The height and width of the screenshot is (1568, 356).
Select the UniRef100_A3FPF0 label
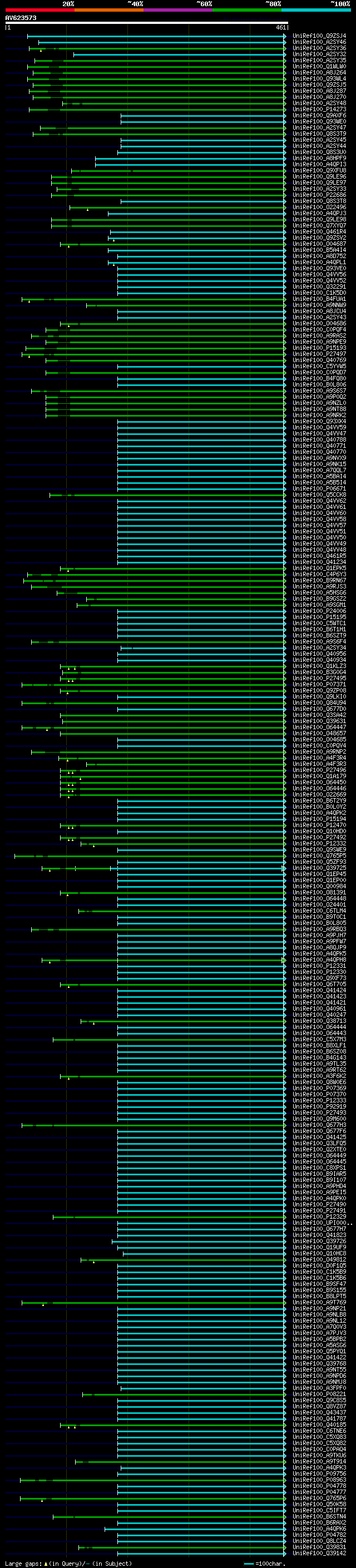click(x=319, y=1388)
